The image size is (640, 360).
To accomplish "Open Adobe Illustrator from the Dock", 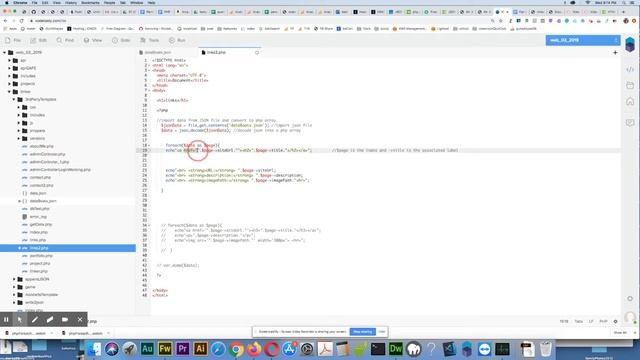I will point(200,349).
